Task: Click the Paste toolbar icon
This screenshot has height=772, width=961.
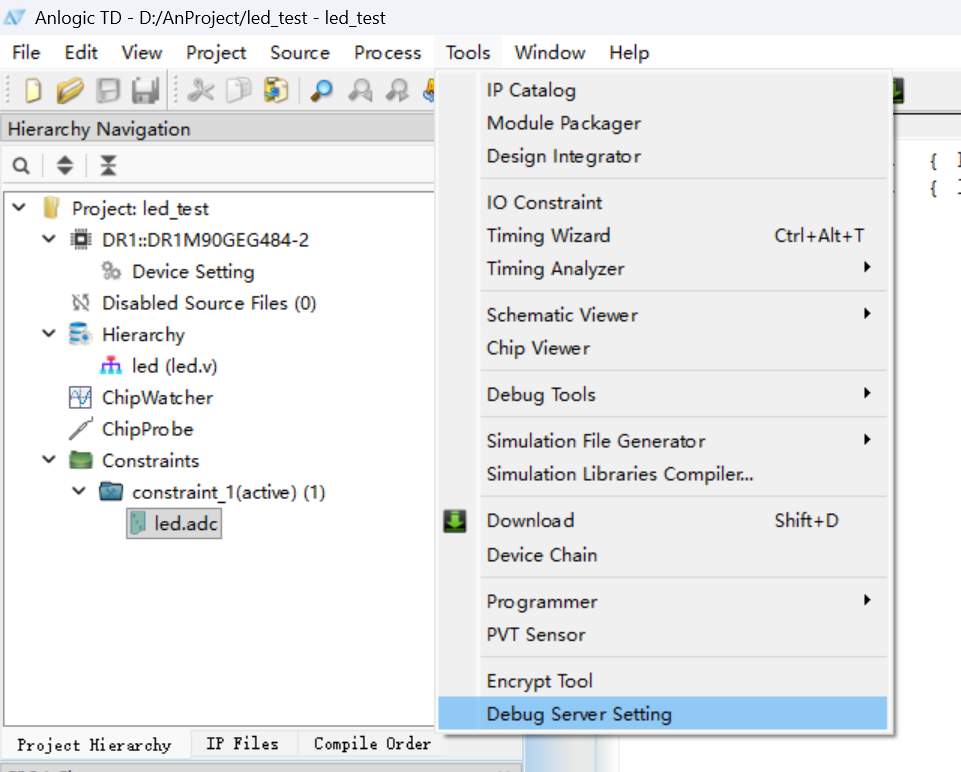Action: (276, 90)
